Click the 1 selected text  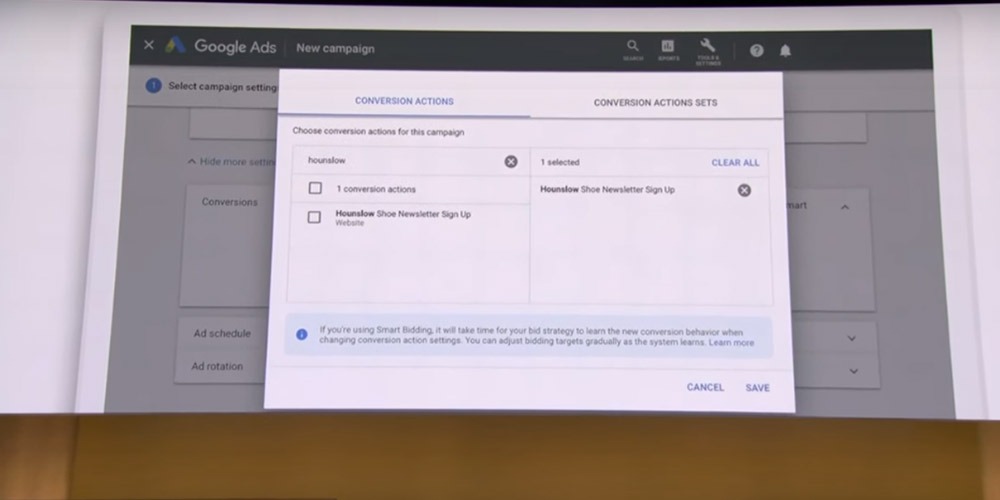click(560, 162)
